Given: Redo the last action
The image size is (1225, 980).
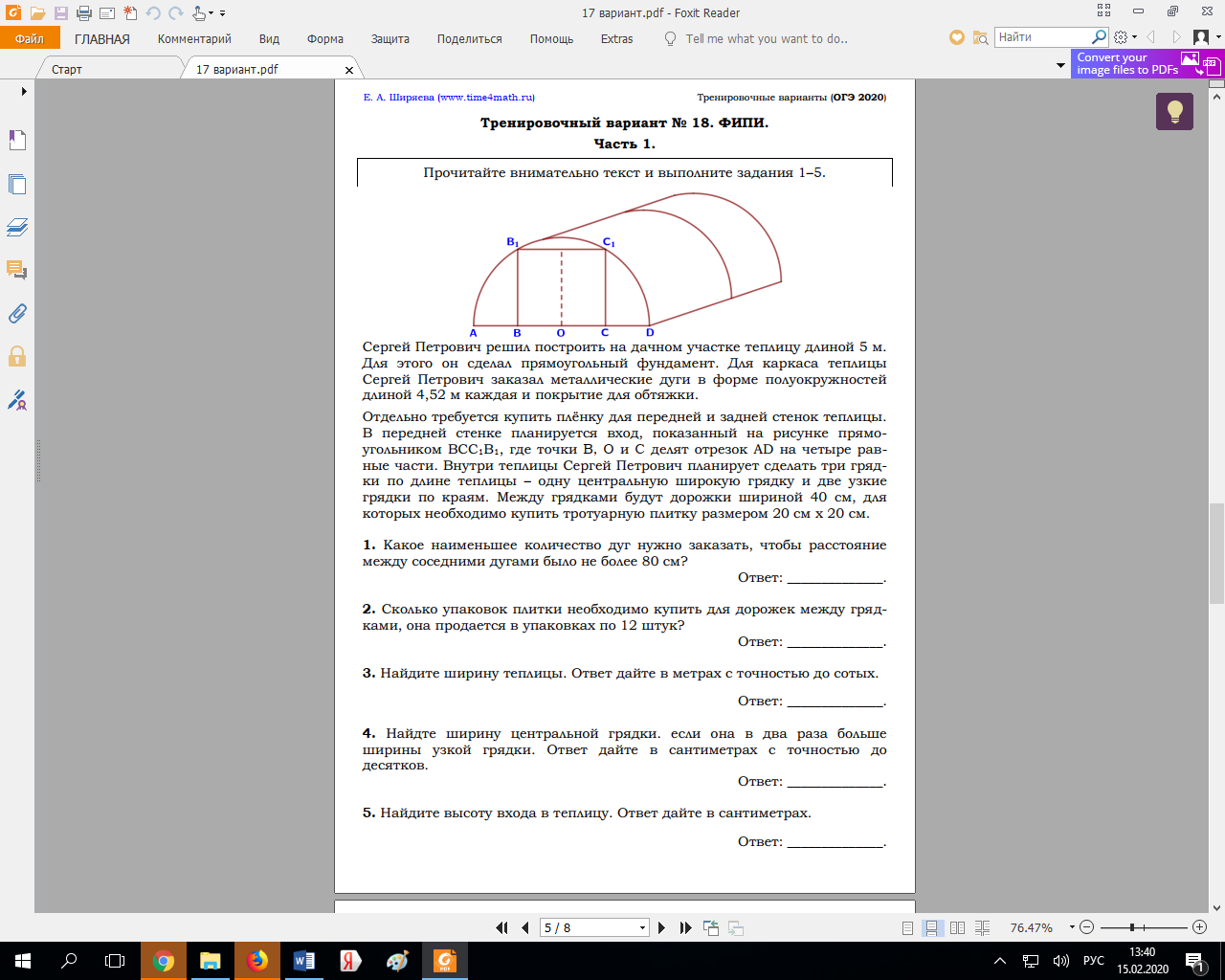Looking at the screenshot, I should pyautogui.click(x=175, y=13).
